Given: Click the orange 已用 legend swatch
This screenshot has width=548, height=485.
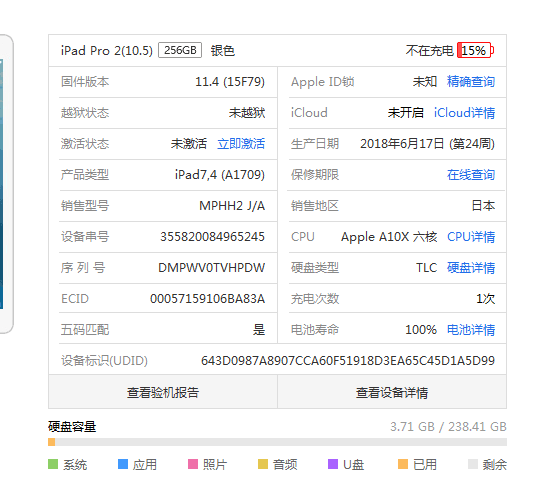Looking at the screenshot, I should [403, 464].
